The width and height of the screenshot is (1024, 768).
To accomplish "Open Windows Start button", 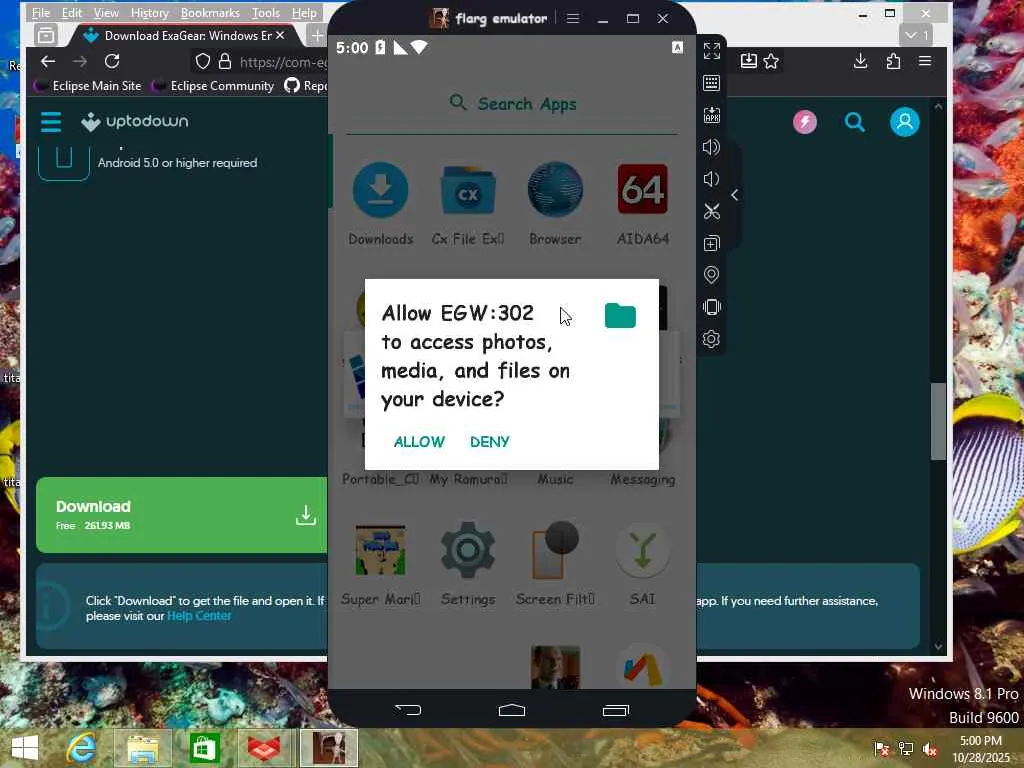I will tap(25, 748).
